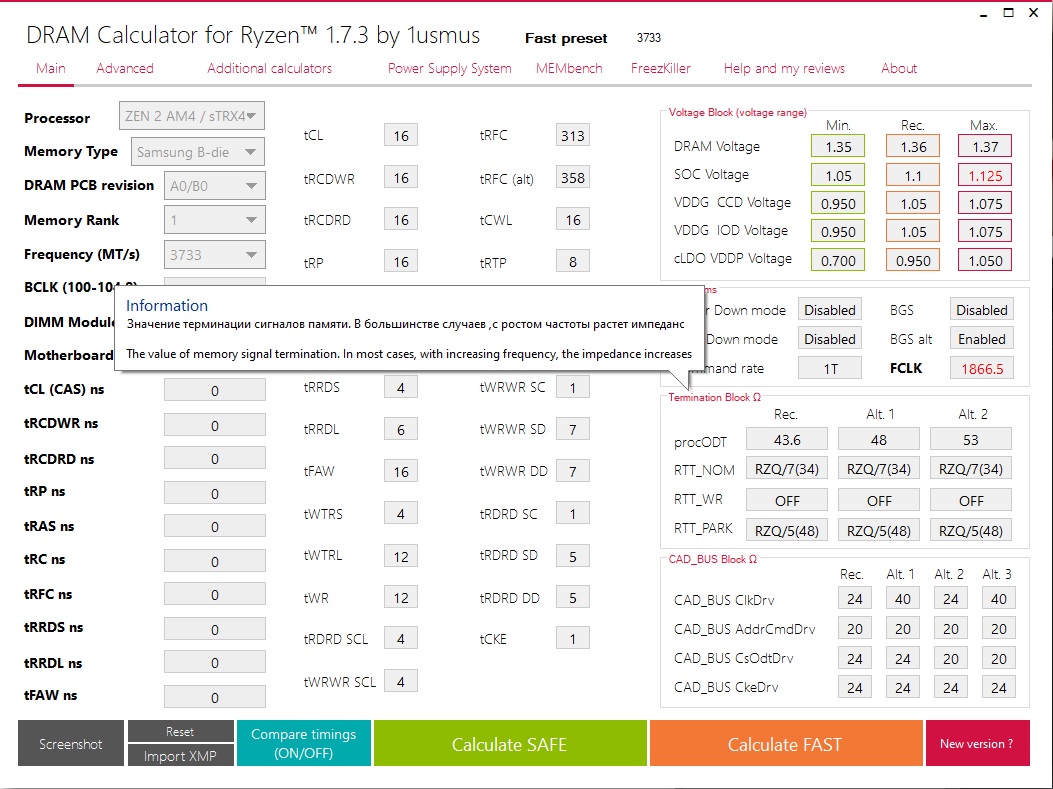
Task: Click the tRC ns input field
Action: tap(214, 561)
